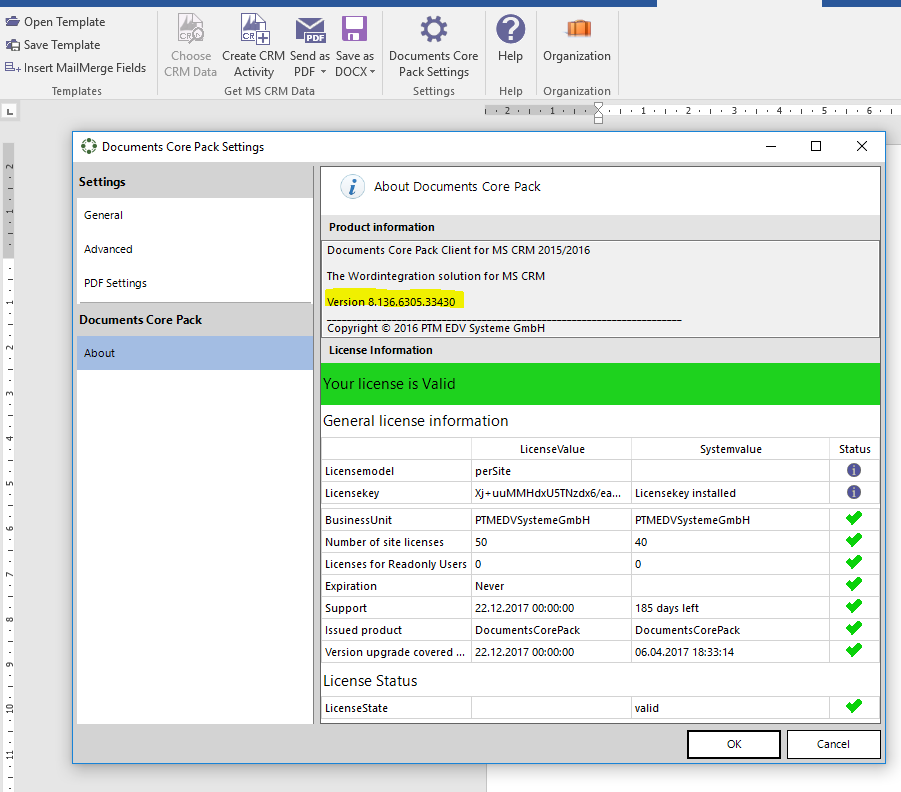Click the Licensekey value cell 'Xj+uuMMHdxU5TNzdx6/ea...'
The height and width of the screenshot is (792, 901).
click(x=551, y=493)
